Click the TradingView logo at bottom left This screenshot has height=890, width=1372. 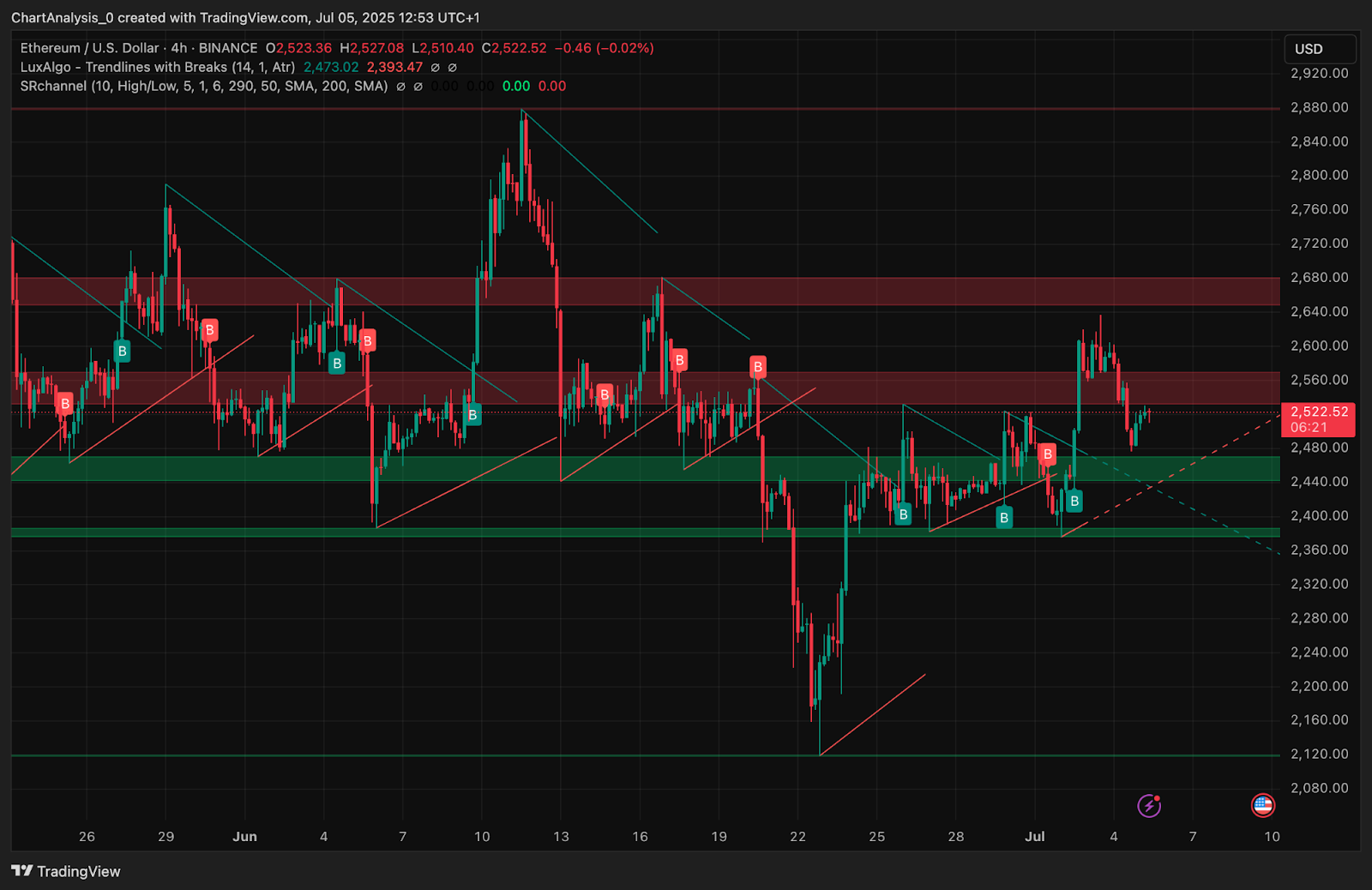pyautogui.click(x=21, y=871)
